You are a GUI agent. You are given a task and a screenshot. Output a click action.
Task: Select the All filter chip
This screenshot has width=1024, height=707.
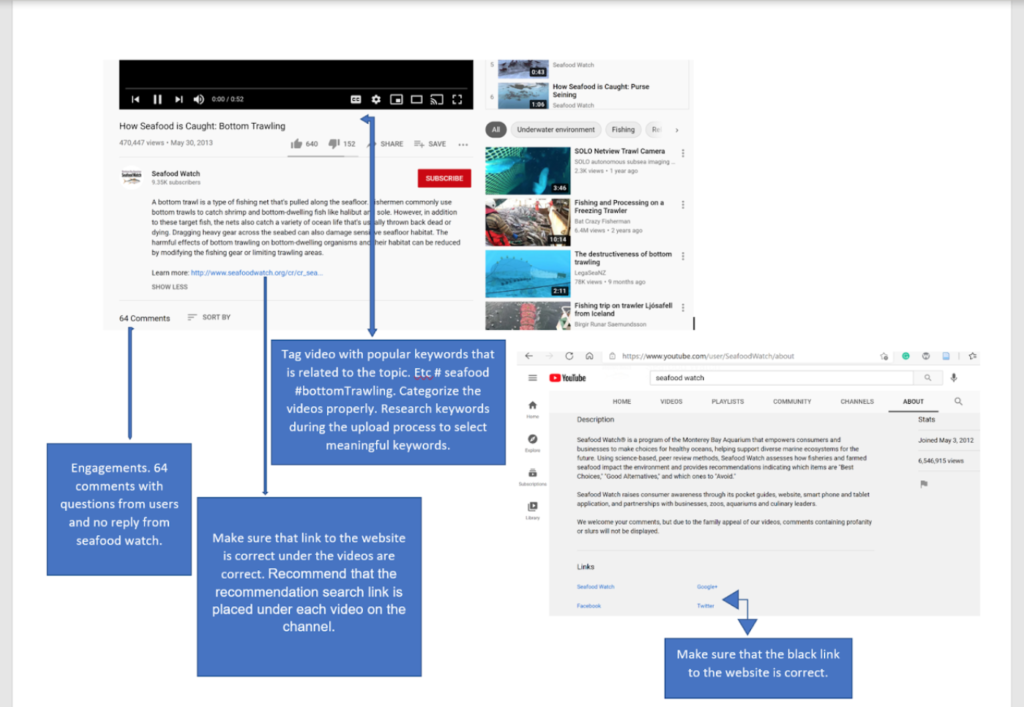pyautogui.click(x=496, y=130)
